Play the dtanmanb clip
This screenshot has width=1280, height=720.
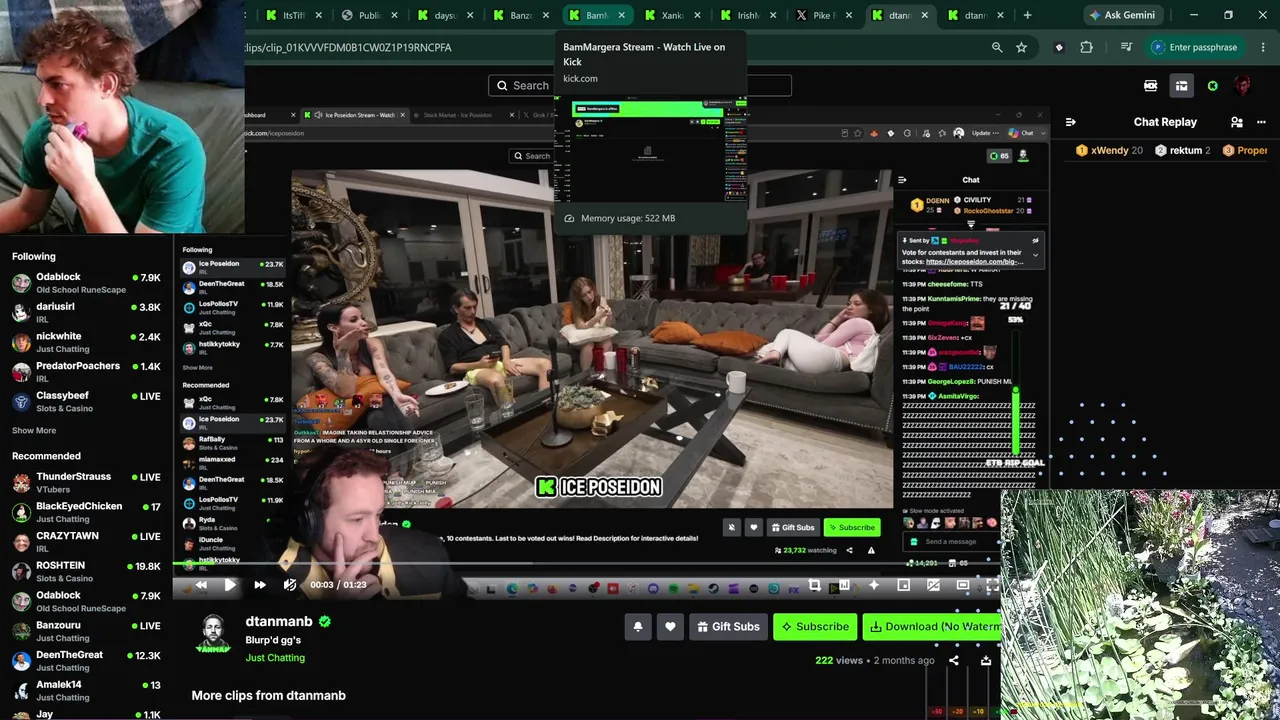229,585
